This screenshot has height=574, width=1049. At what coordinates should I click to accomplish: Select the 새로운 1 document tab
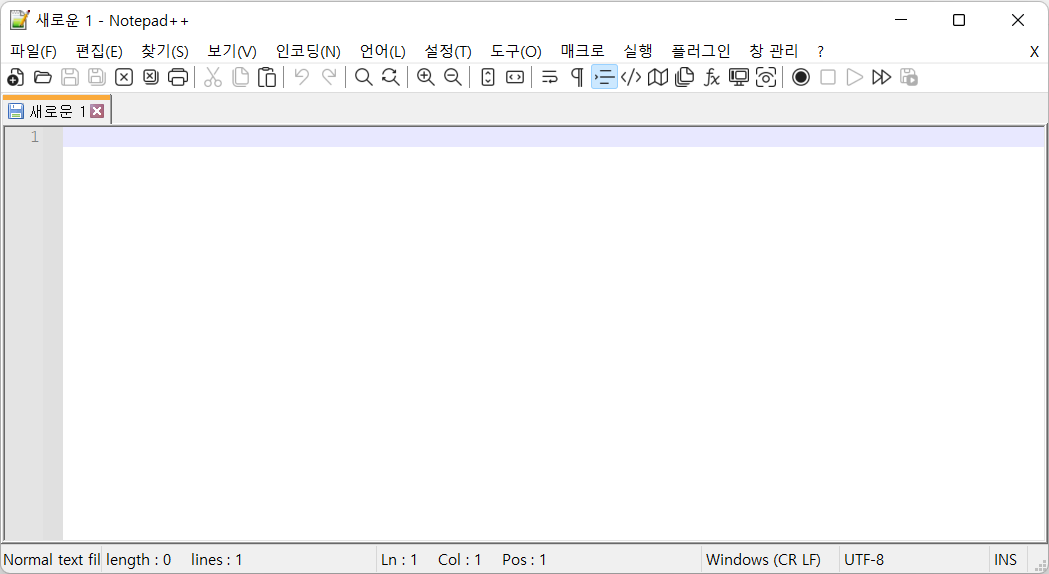pyautogui.click(x=57, y=111)
